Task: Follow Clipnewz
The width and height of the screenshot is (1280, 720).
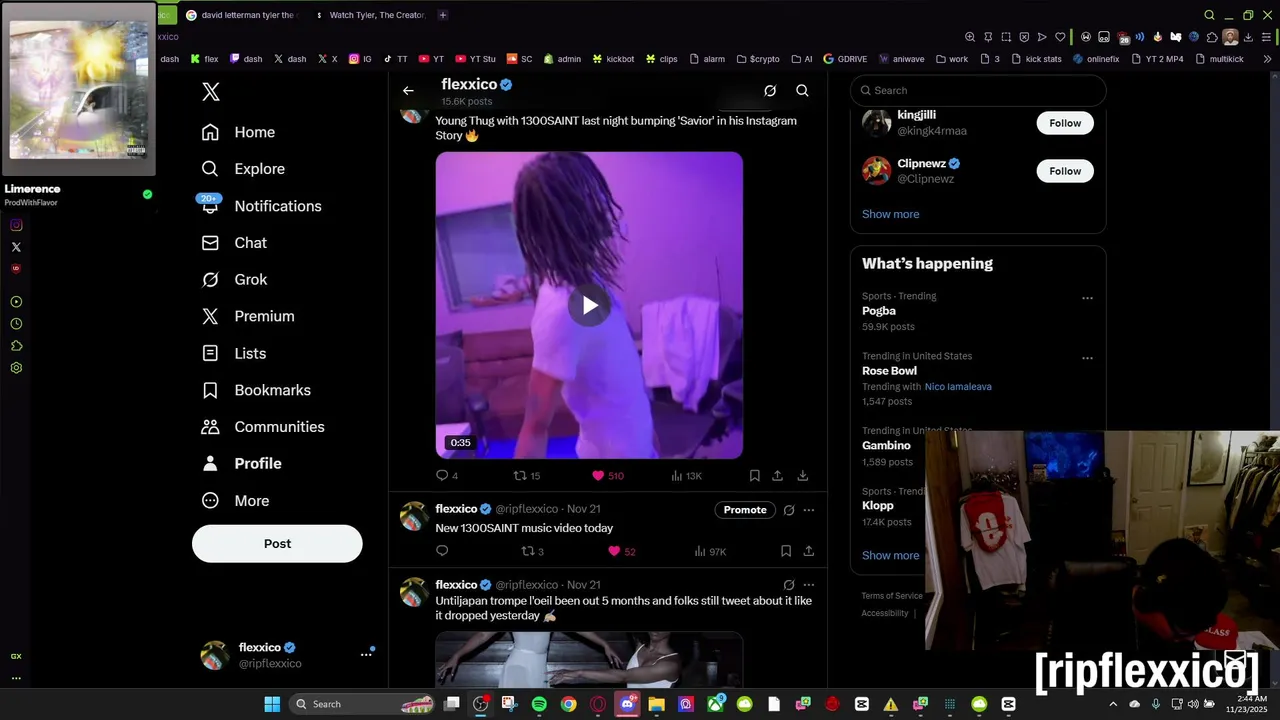Action: click(x=1065, y=171)
